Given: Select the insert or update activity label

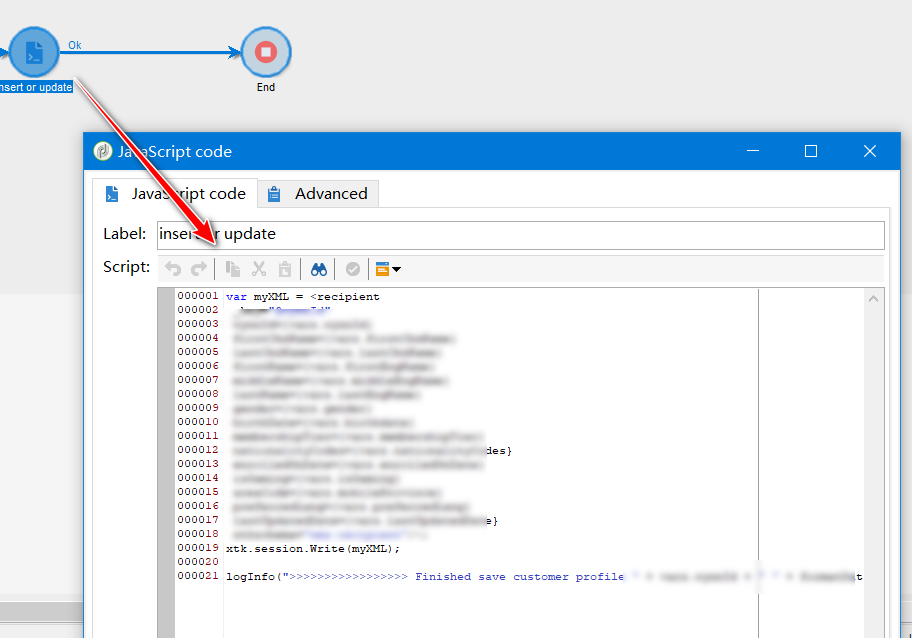Looking at the screenshot, I should pyautogui.click(x=36, y=86).
